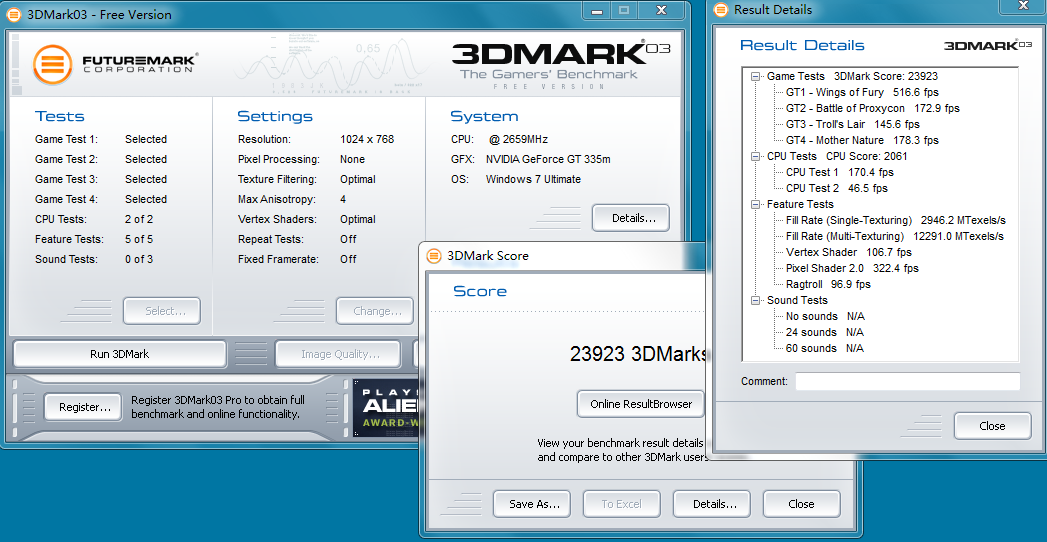
Task: Collapse the Feature Tests tree node
Action: pos(756,205)
